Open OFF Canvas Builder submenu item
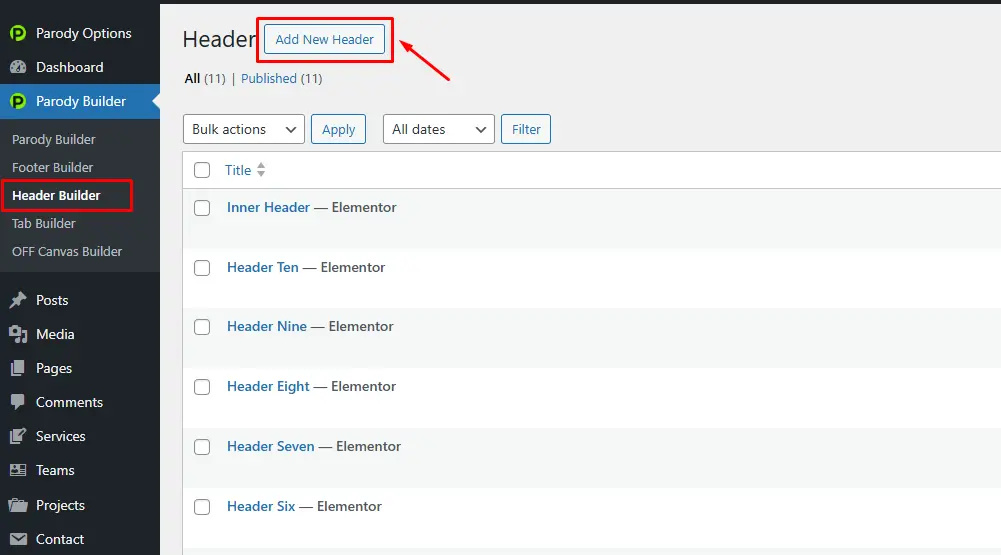Viewport: 1001px width, 555px height. (67, 252)
